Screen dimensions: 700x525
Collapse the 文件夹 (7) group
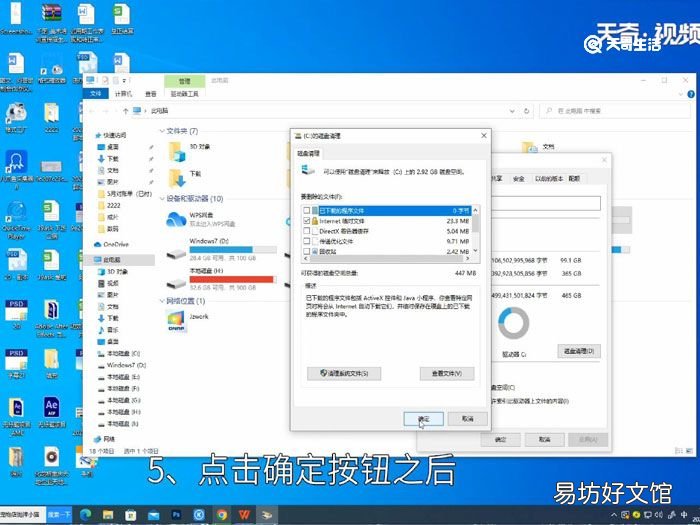tap(162, 131)
